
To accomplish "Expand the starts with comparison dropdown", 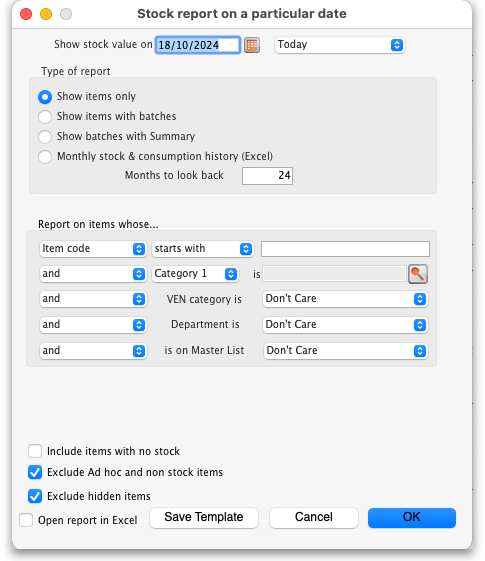I will click(203, 249).
